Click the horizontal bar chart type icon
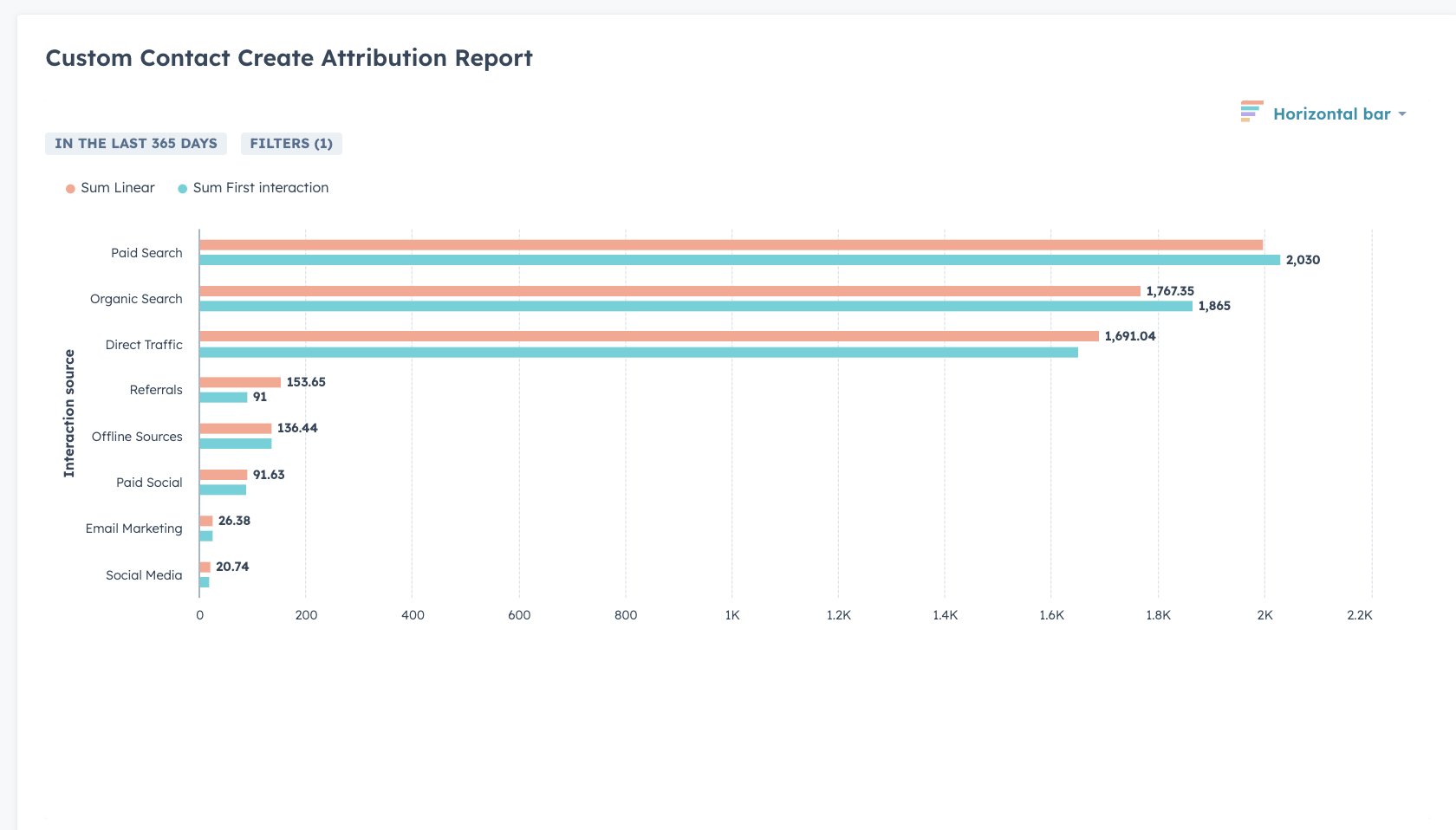Viewport: 1456px width, 830px height. click(1251, 112)
